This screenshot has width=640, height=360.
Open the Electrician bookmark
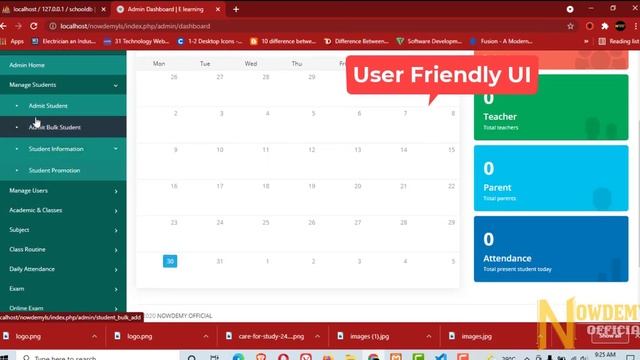(x=64, y=41)
